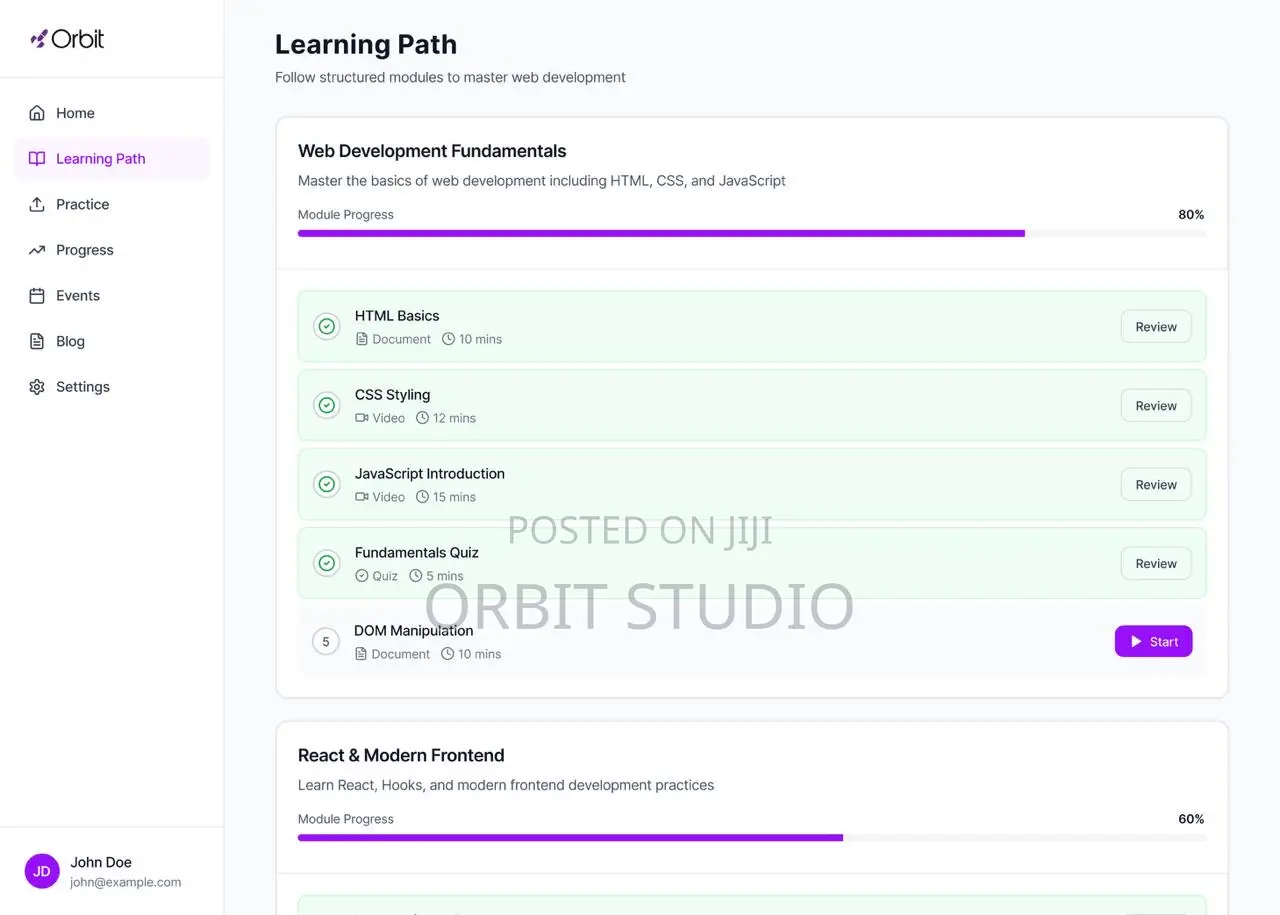1280x915 pixels.
Task: Click the quiz check icon under Fundamentals Quiz
Action: click(x=362, y=576)
